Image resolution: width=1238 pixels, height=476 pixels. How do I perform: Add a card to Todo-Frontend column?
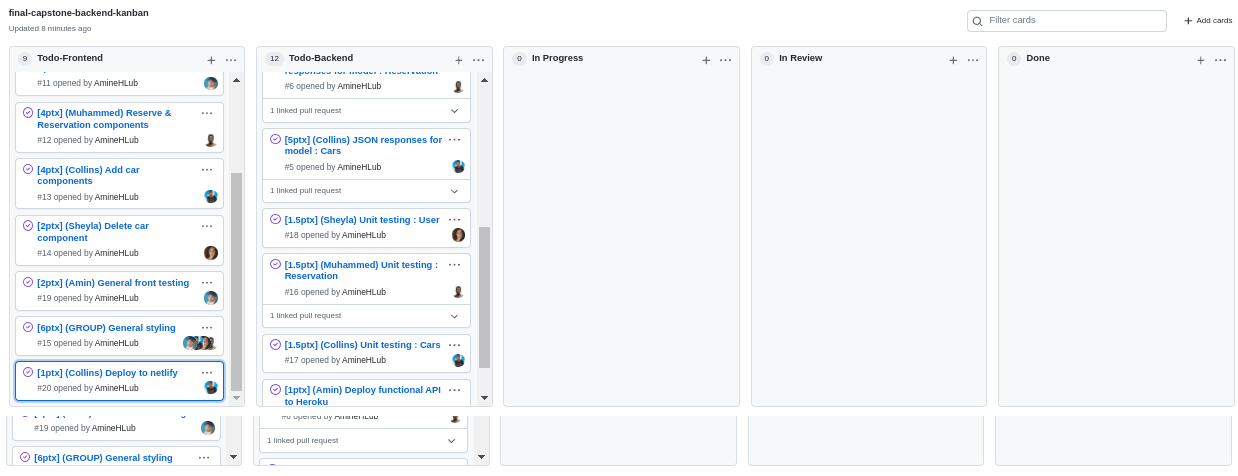[211, 60]
